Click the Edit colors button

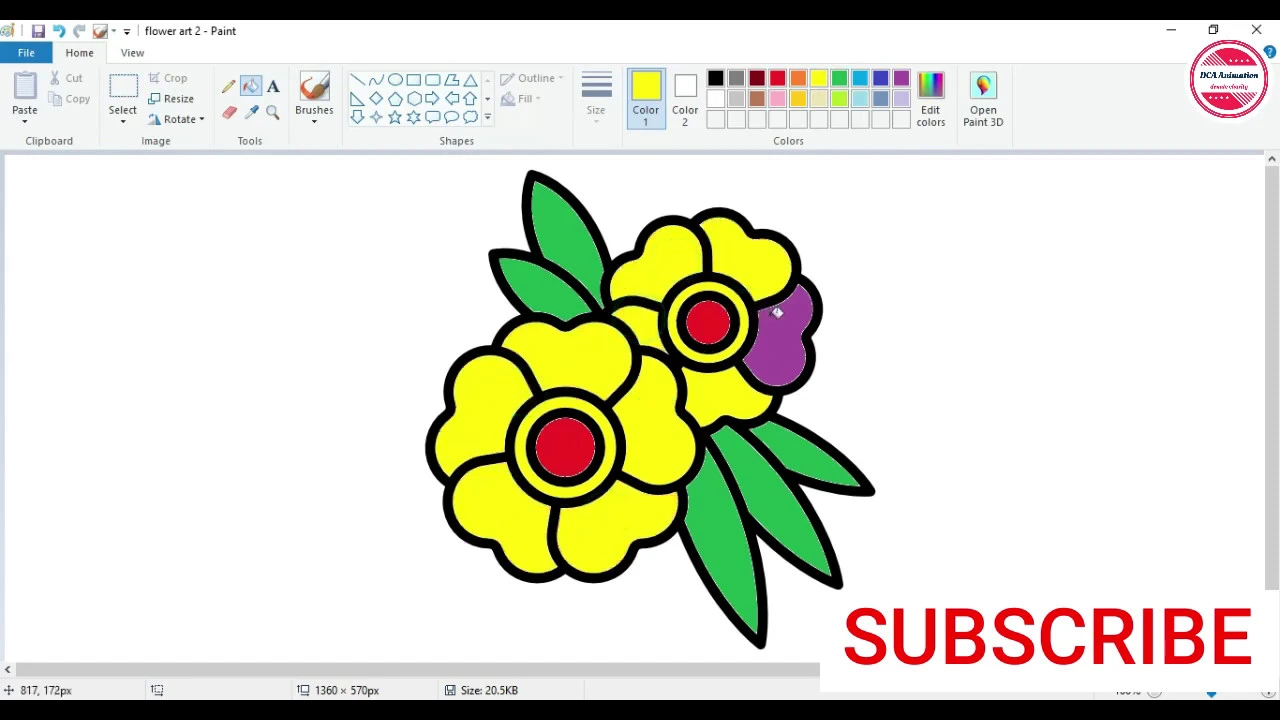coord(931,99)
